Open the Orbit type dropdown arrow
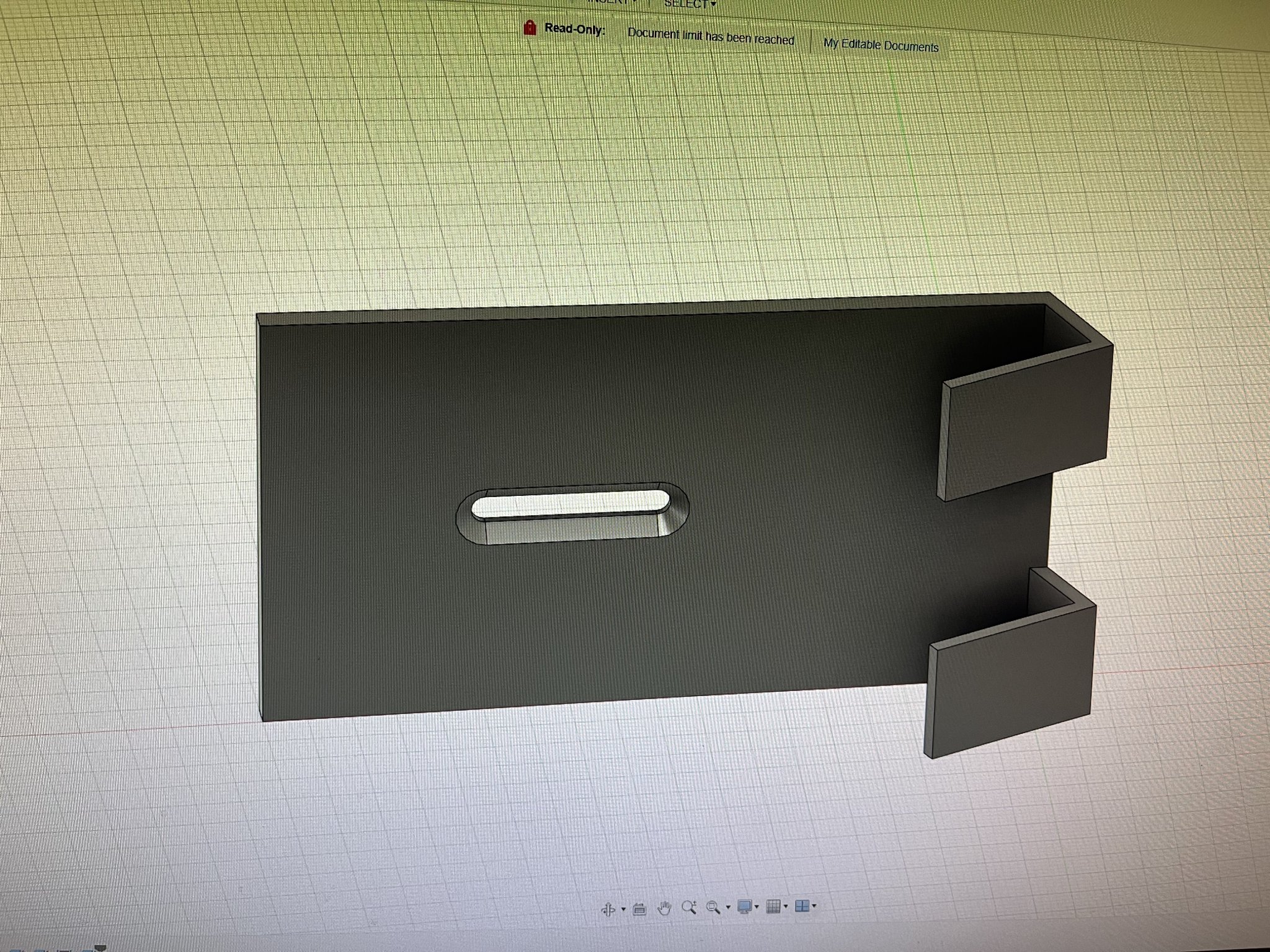Image resolution: width=1270 pixels, height=952 pixels. 623,910
